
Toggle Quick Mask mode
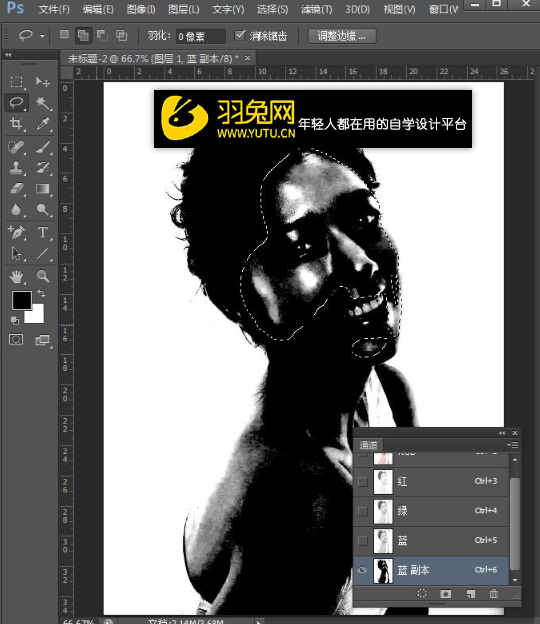16,339
